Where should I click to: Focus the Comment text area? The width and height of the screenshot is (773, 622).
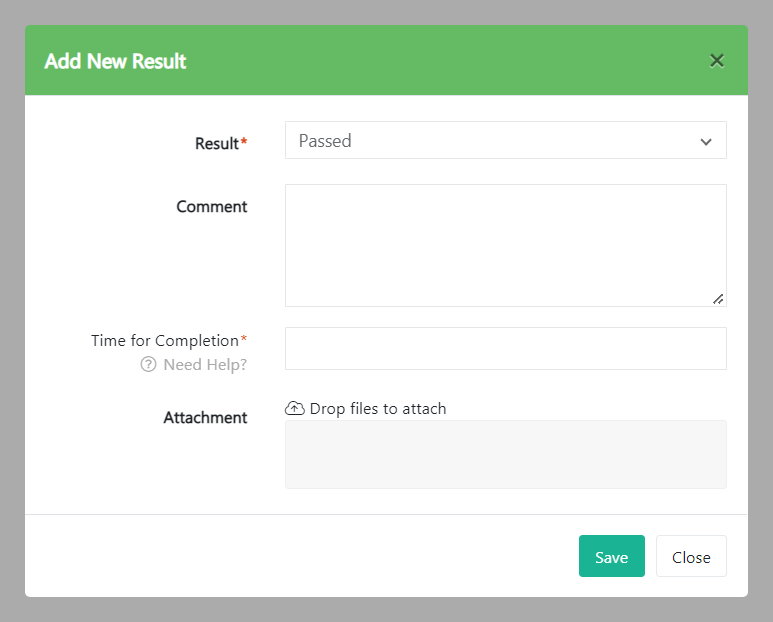(x=505, y=245)
